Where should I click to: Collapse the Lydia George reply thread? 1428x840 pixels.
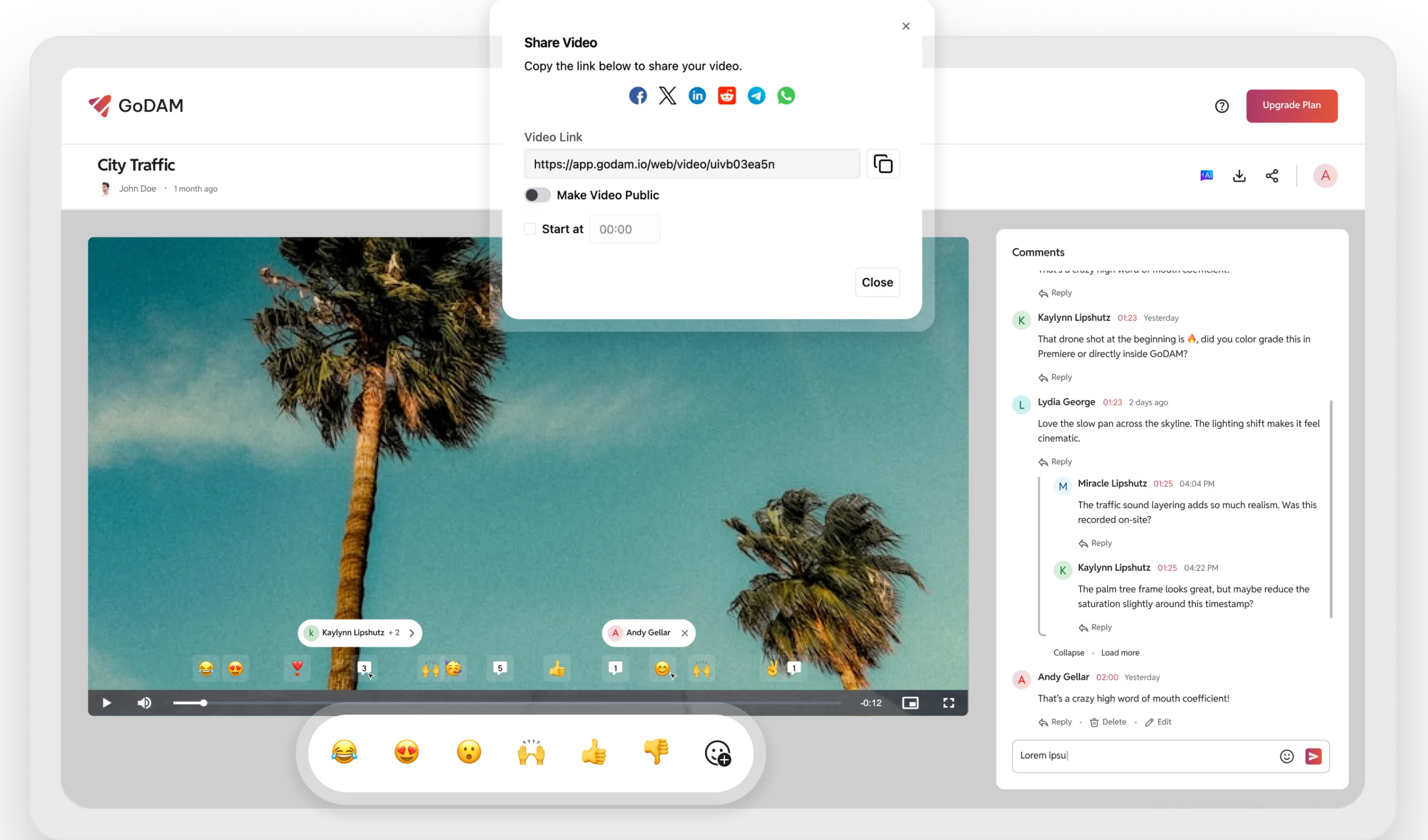point(1068,653)
